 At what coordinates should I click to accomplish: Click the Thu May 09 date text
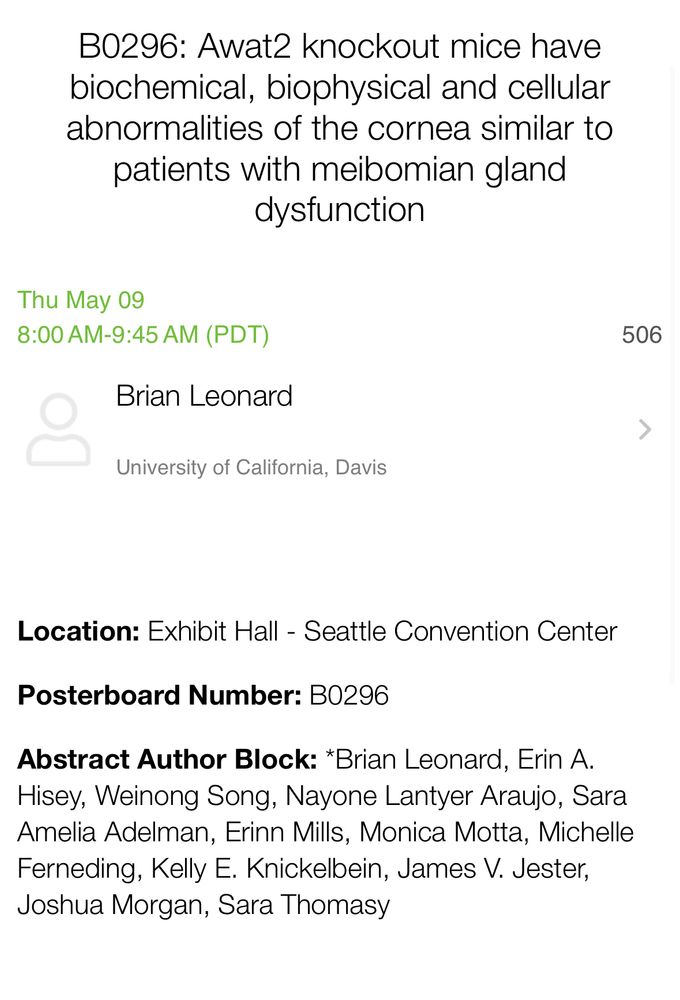(x=81, y=300)
